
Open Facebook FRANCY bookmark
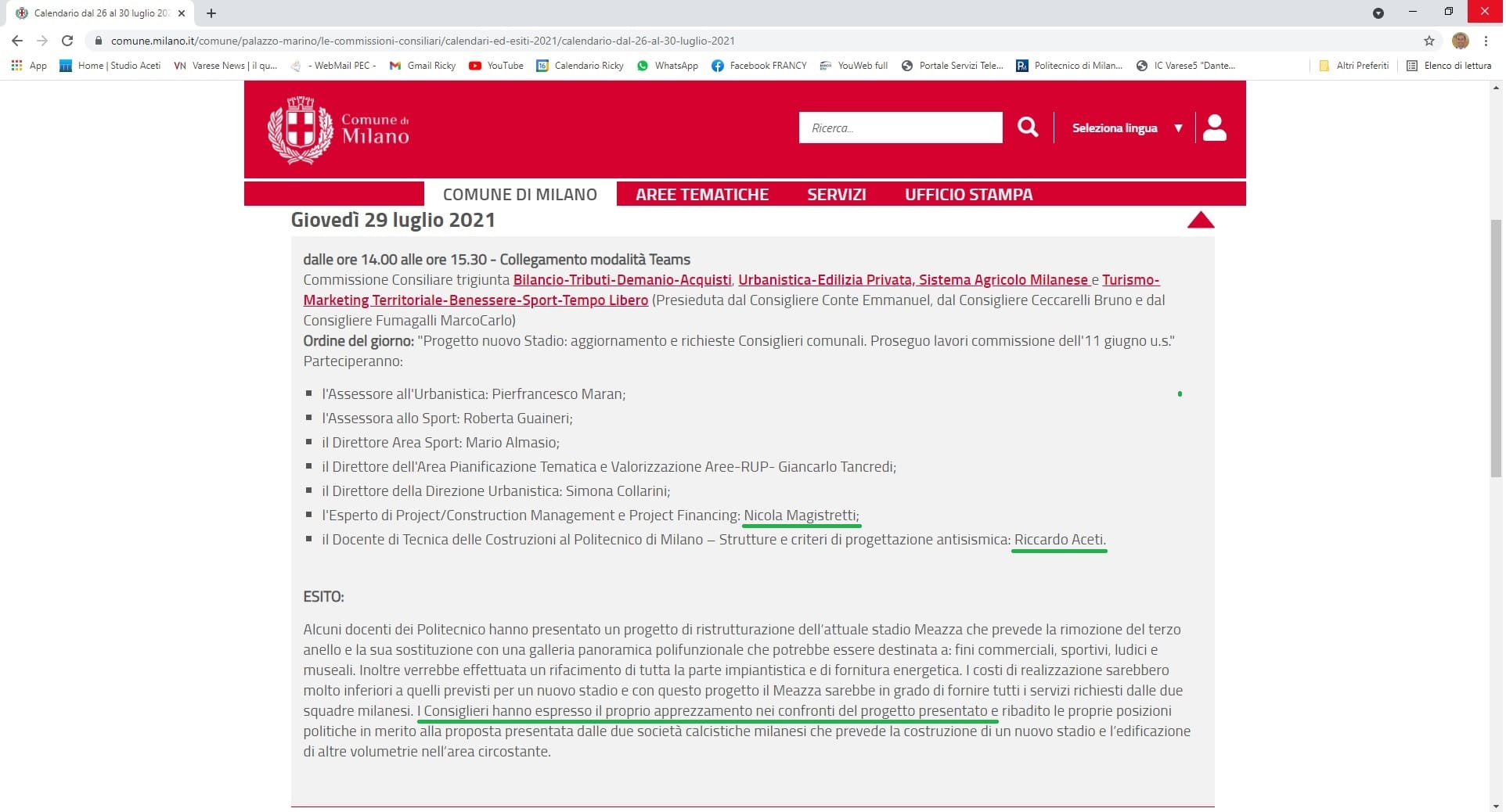click(759, 66)
